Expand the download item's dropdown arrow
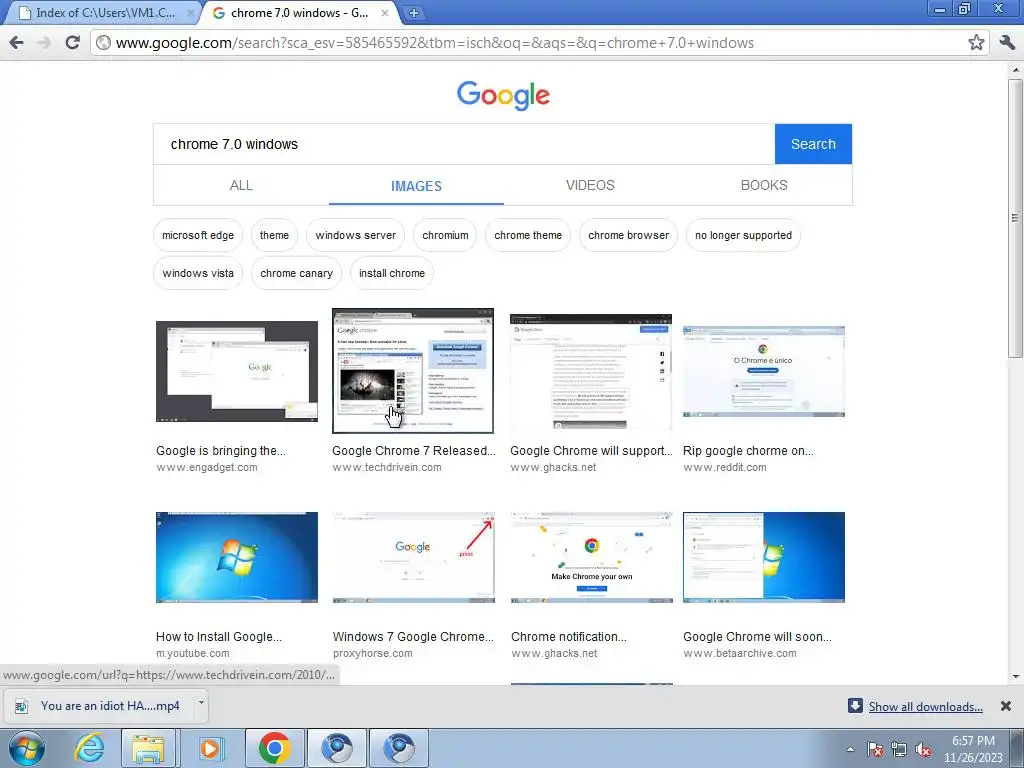The width and height of the screenshot is (1024, 768). (x=201, y=704)
